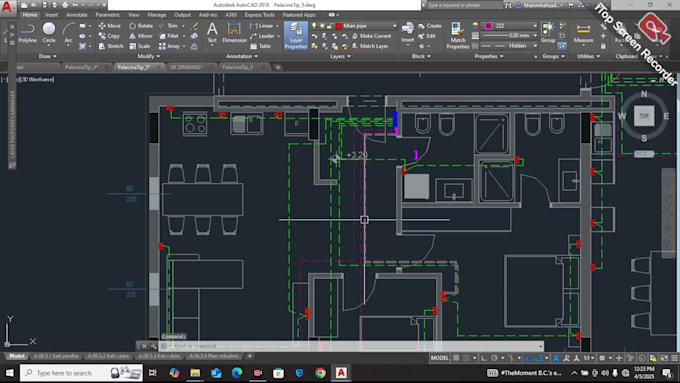Click the Move tool

point(110,26)
